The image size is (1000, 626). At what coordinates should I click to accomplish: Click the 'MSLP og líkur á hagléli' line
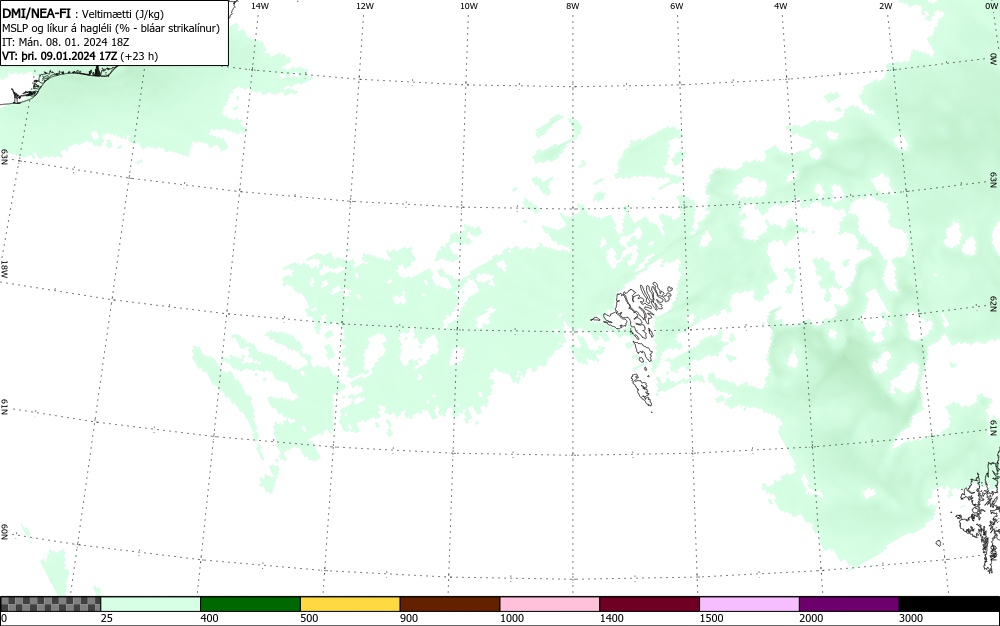click(111, 28)
